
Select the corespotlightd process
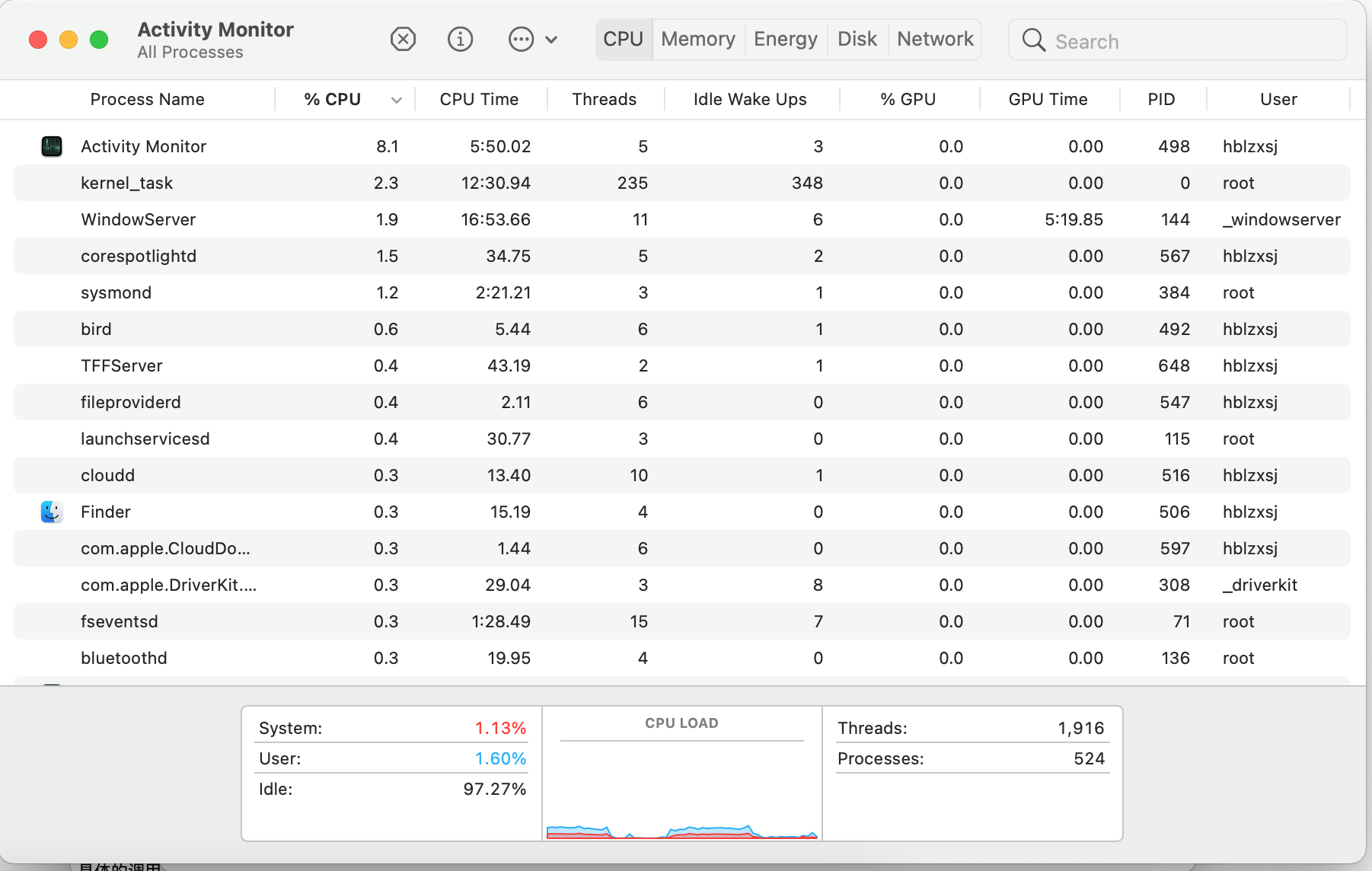point(682,256)
